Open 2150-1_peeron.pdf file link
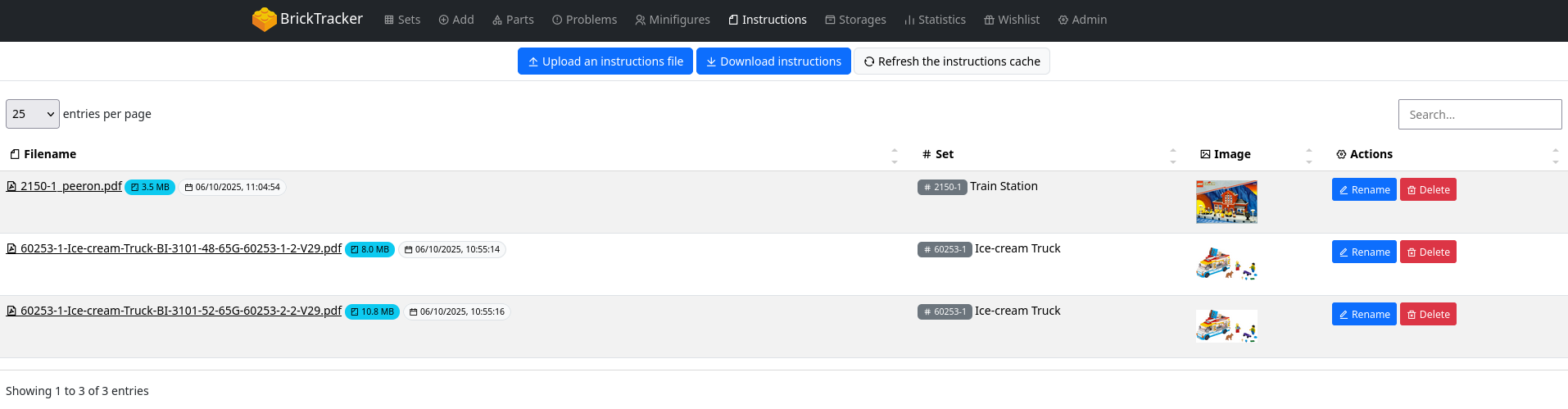Screen dimensions: 1568x409 [x=65, y=186]
